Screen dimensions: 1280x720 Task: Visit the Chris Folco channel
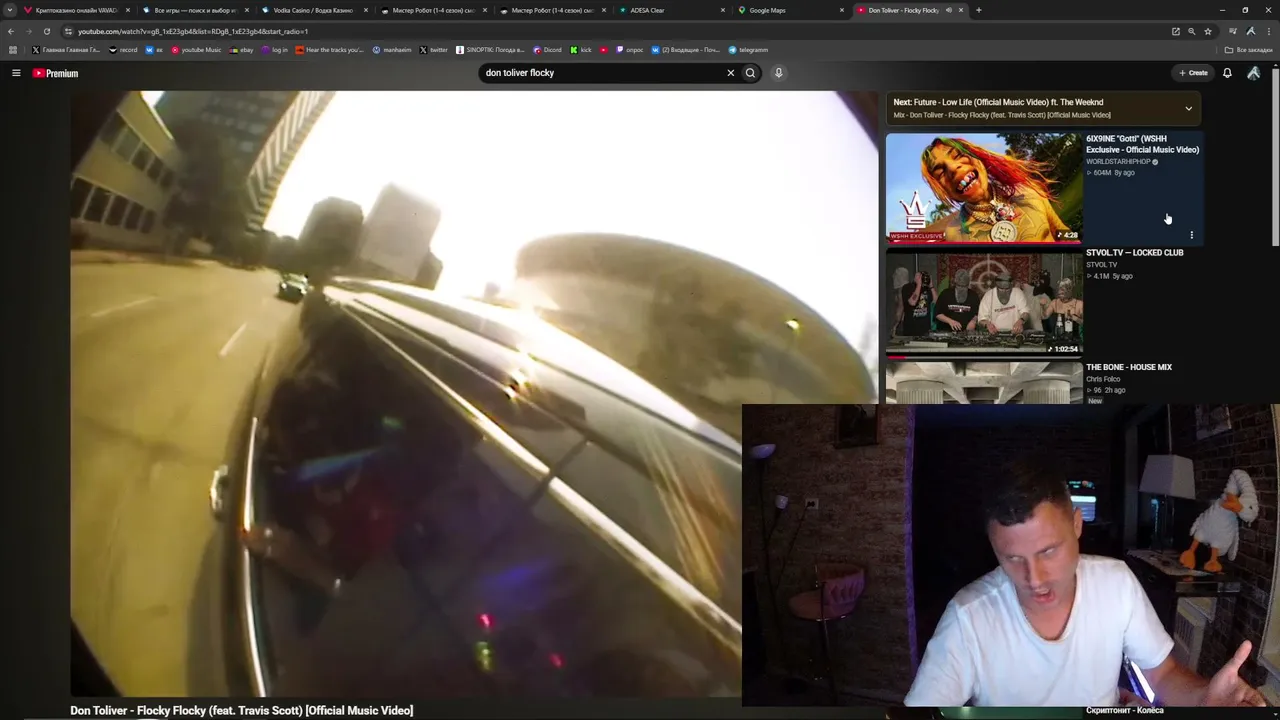click(1103, 379)
